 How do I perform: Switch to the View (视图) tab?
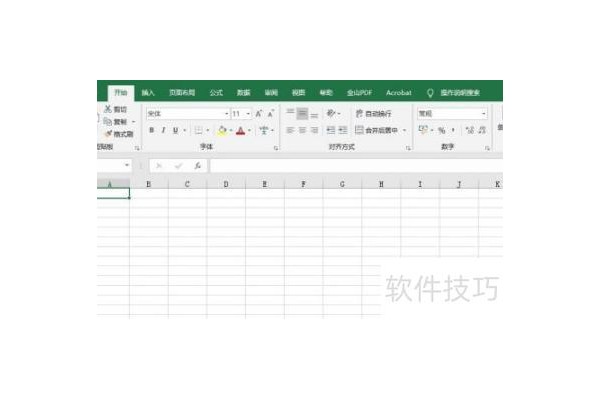coord(298,93)
